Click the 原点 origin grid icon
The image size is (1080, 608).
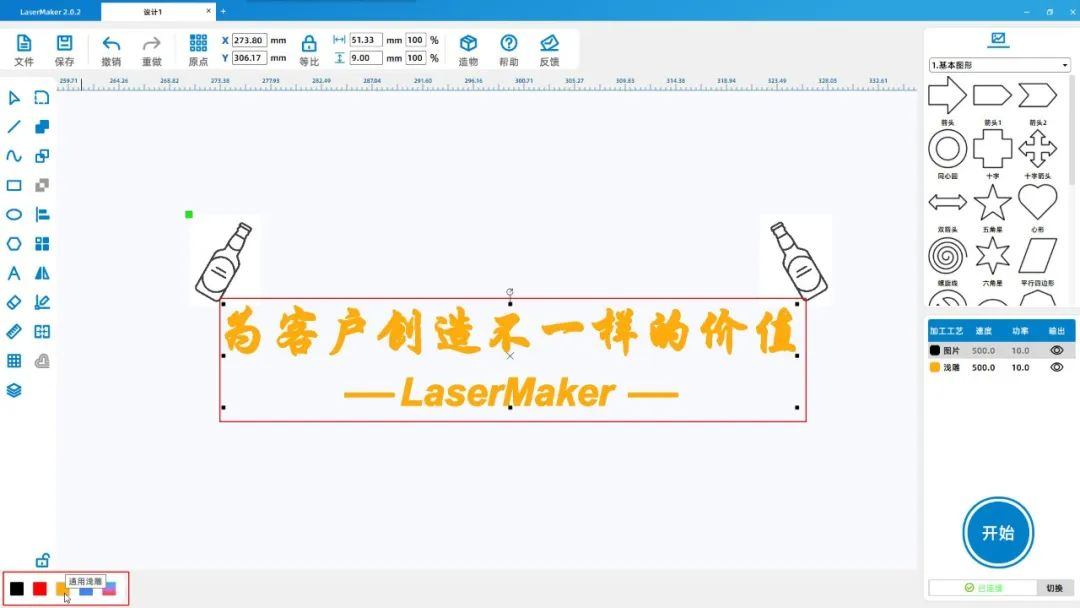click(198, 44)
